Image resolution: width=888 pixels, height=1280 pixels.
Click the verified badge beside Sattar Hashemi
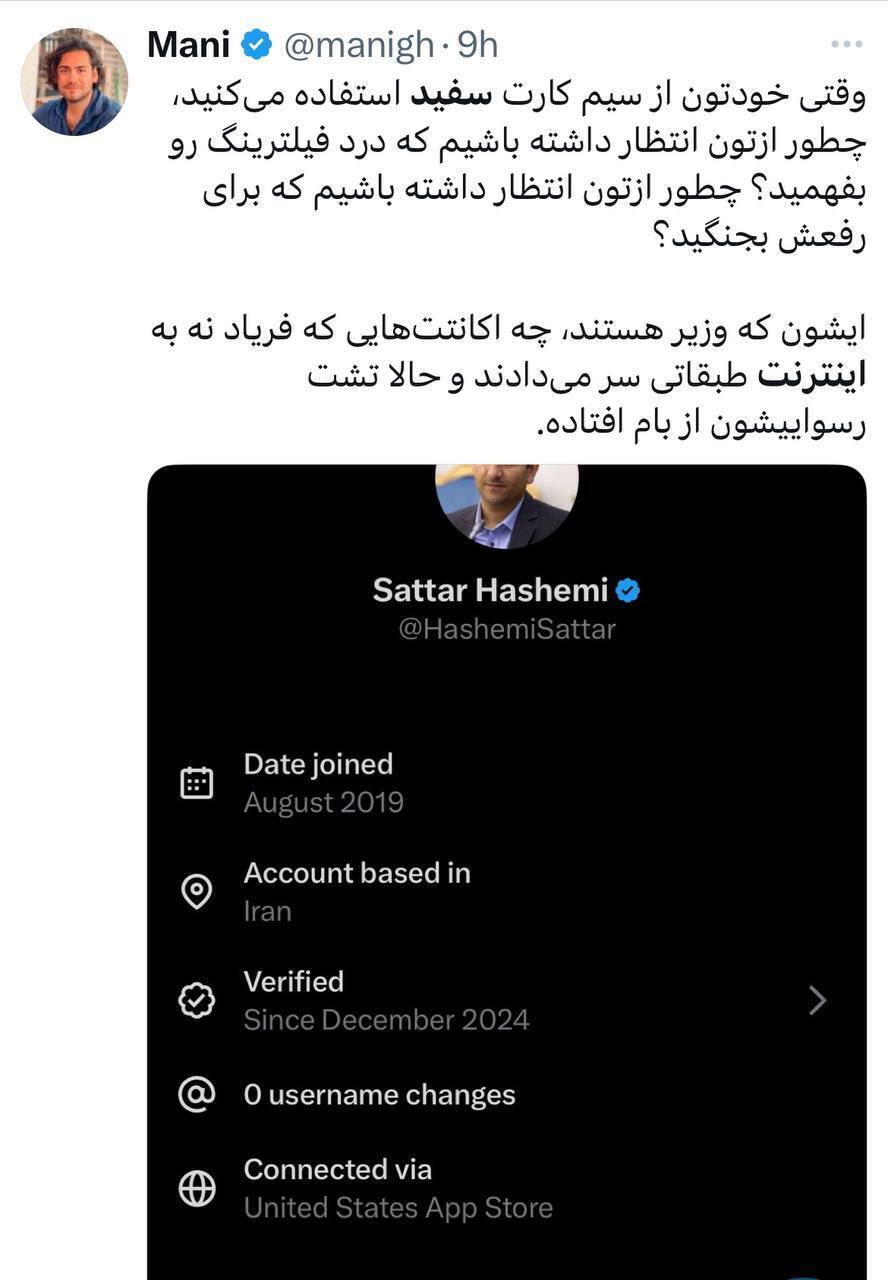(x=628, y=590)
